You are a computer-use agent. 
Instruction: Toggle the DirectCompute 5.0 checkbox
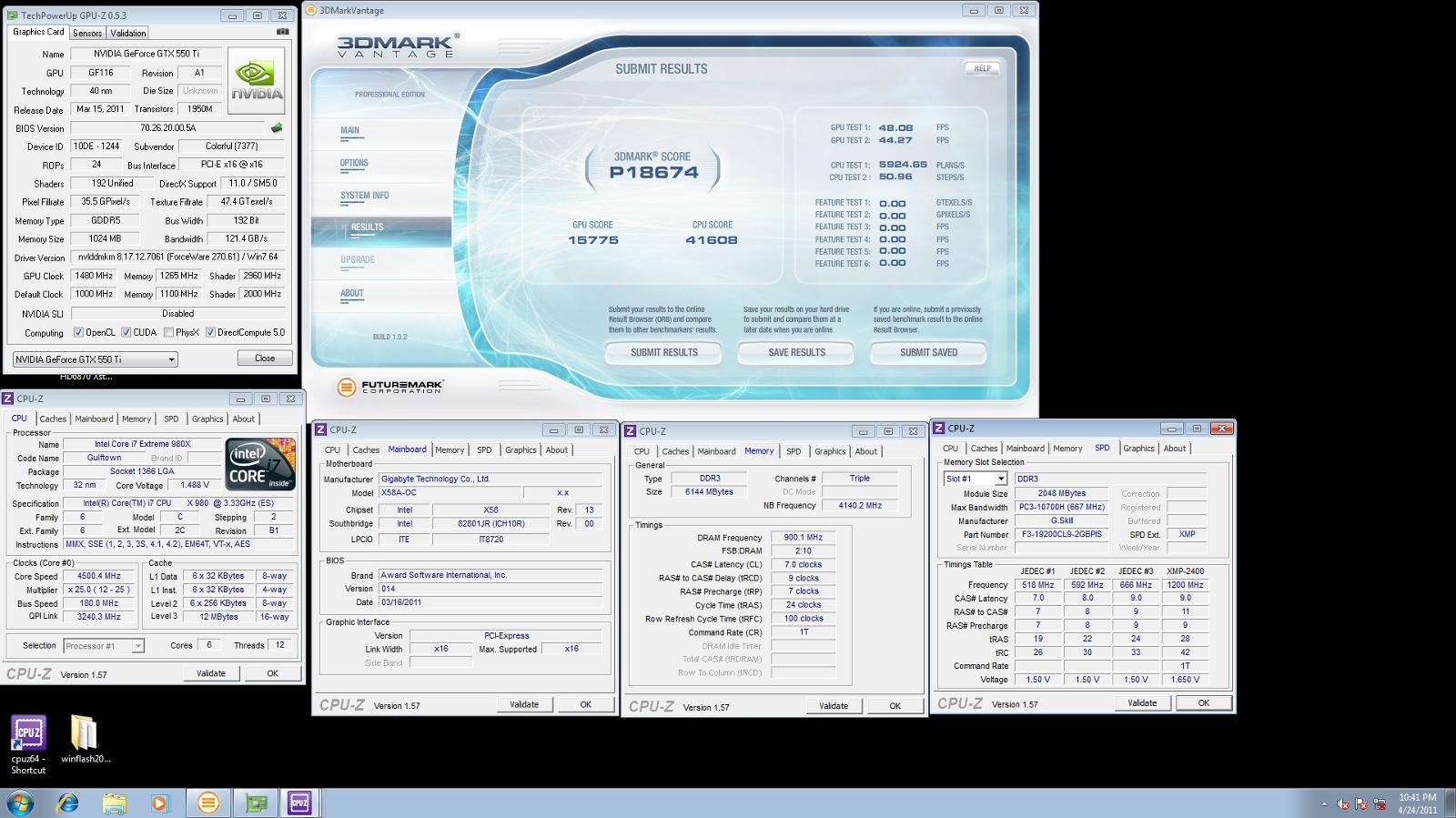[210, 332]
